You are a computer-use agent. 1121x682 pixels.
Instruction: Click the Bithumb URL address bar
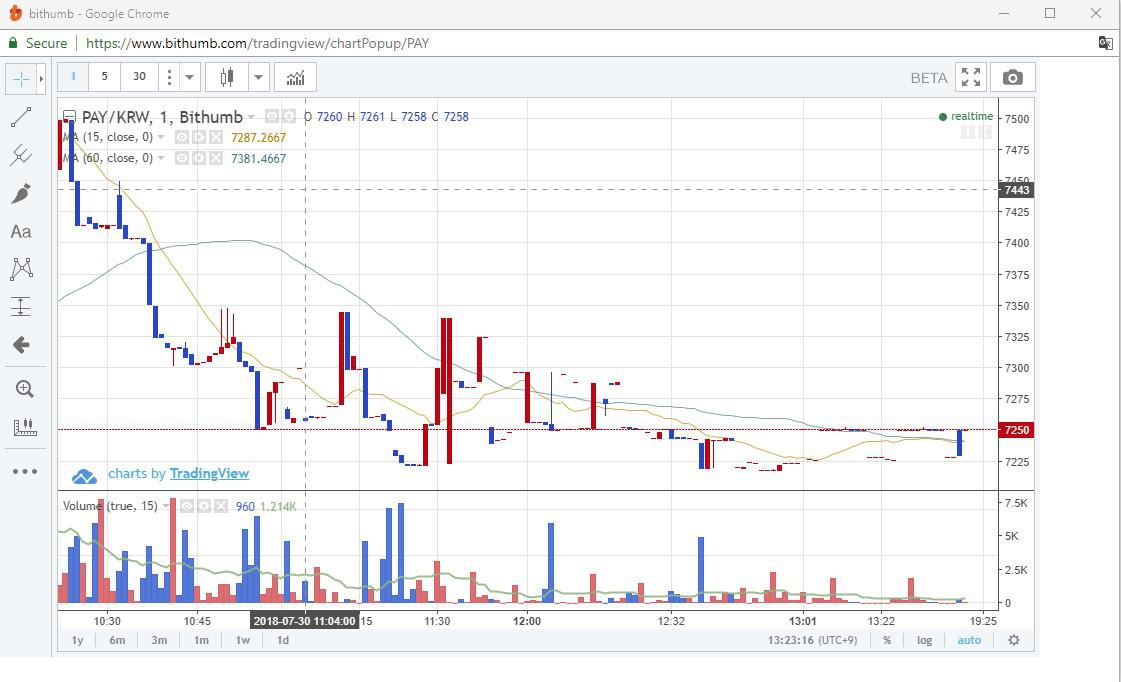[x=257, y=43]
